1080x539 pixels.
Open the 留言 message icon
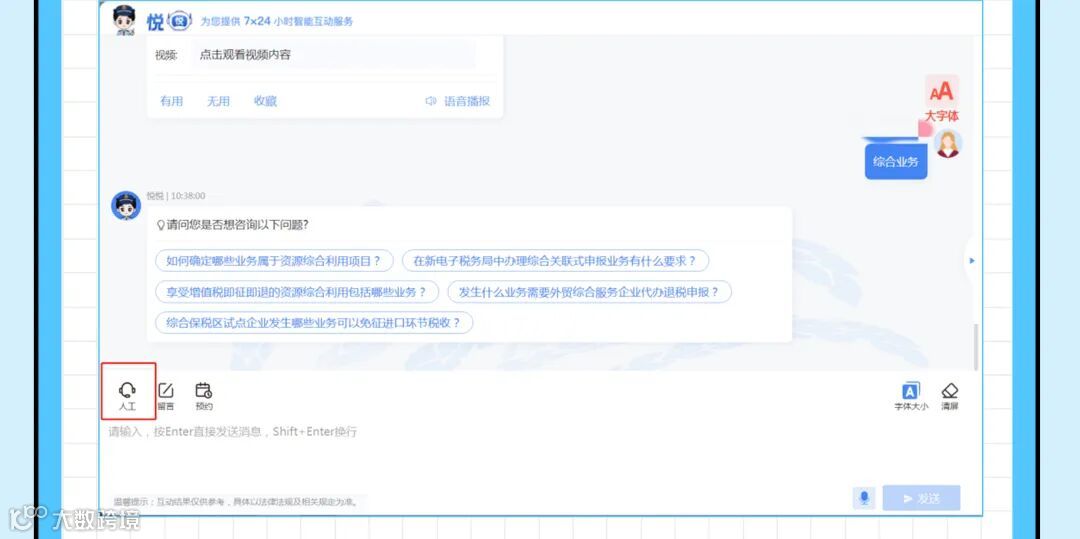[165, 397]
